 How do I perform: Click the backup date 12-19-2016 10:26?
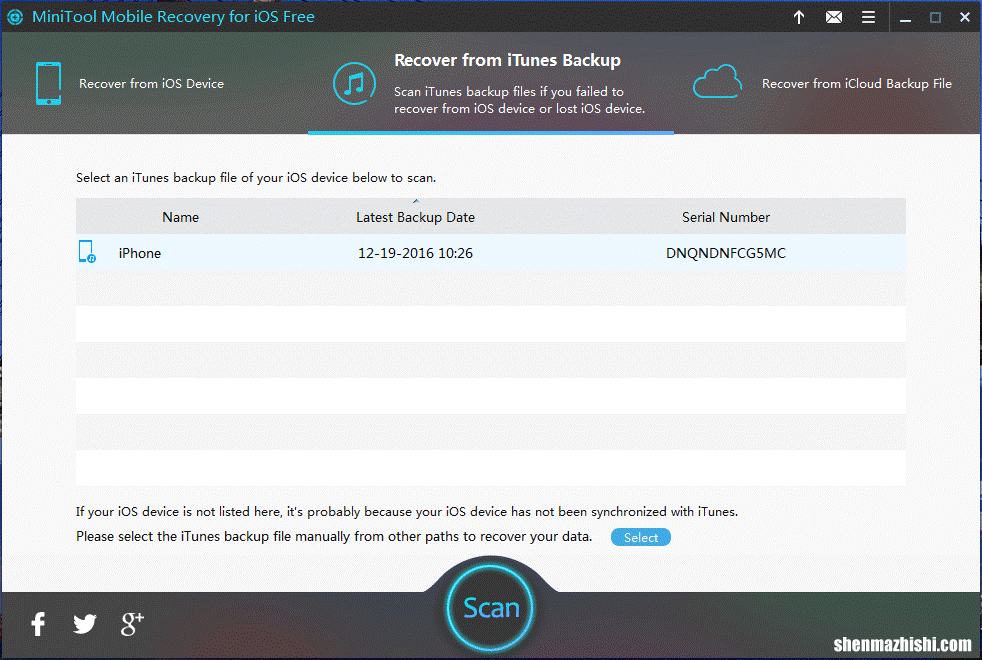415,253
